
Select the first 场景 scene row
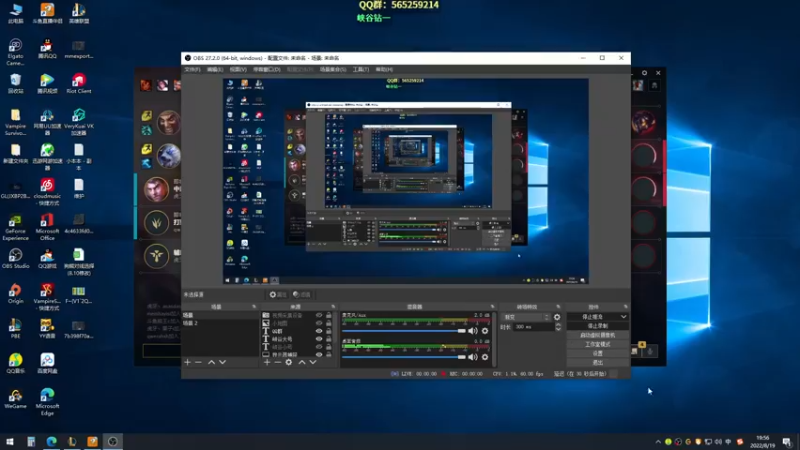(x=220, y=315)
